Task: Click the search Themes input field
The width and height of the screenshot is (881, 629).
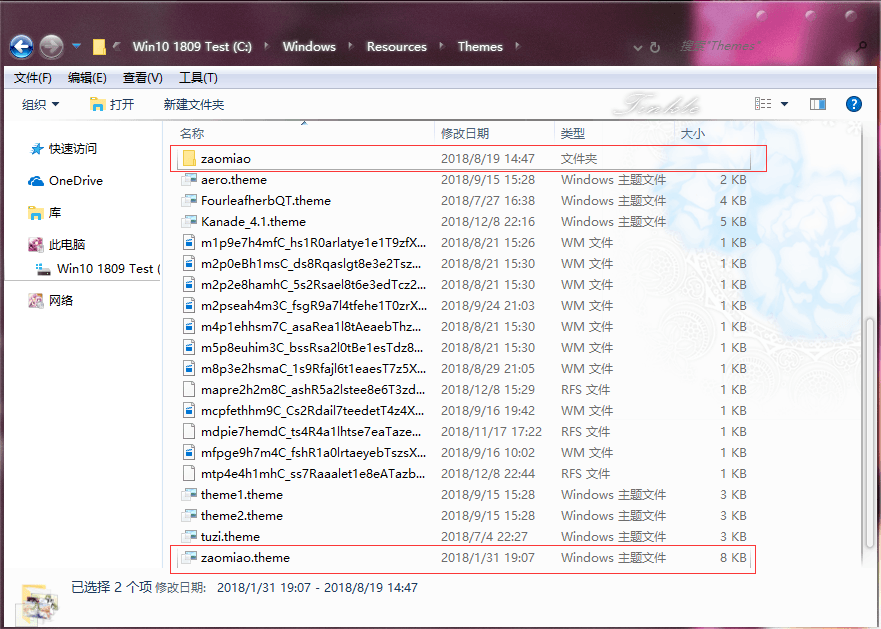Action: [x=760, y=46]
